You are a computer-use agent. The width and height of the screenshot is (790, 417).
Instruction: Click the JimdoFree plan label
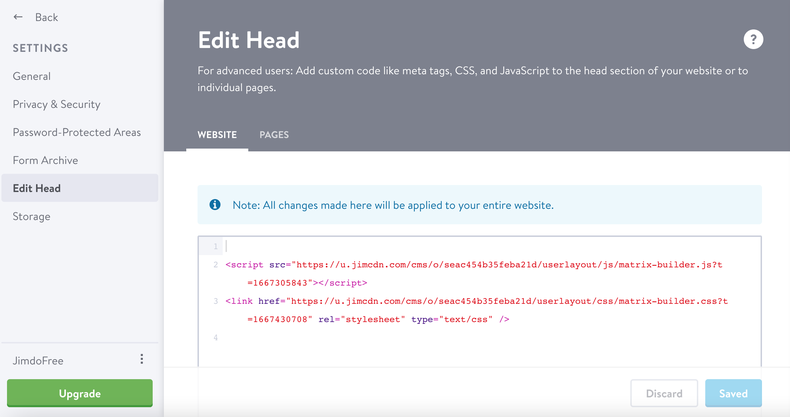(x=38, y=361)
